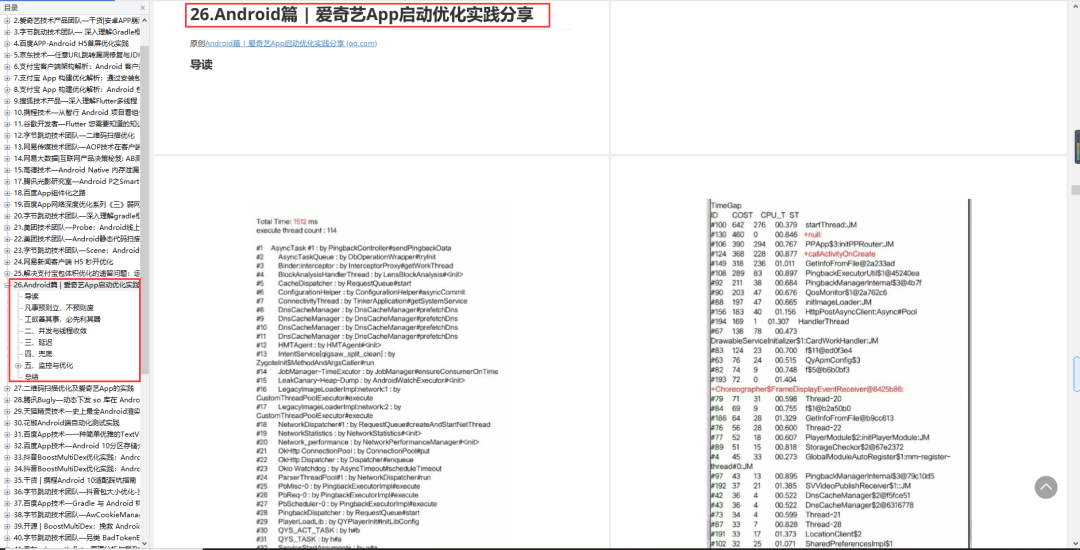Expand outline entry 27.二维码扫描优化及爱奇艺App的实践
The height and width of the screenshot is (550, 1080).
click(7, 388)
